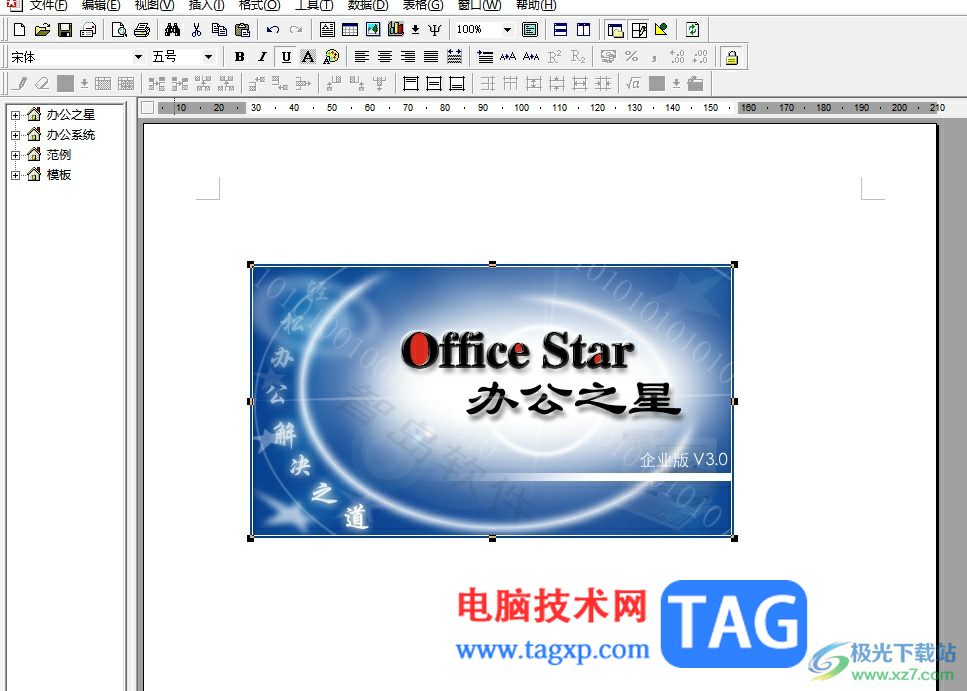The image size is (967, 691).
Task: Split the window vertically using the columns icon
Action: point(583,30)
